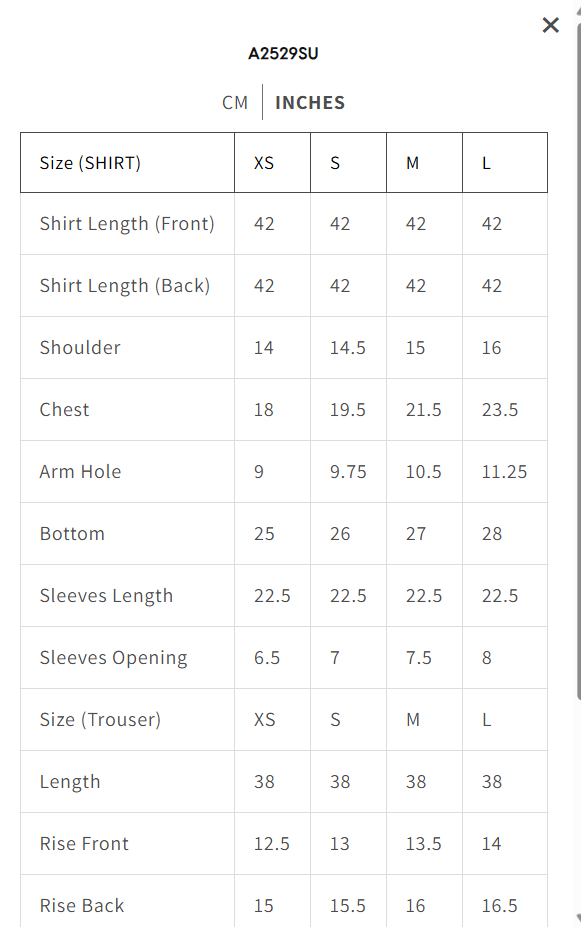Select the INCHES unit tab
Image resolution: width=581 pixels, height=927 pixels.
pos(310,102)
